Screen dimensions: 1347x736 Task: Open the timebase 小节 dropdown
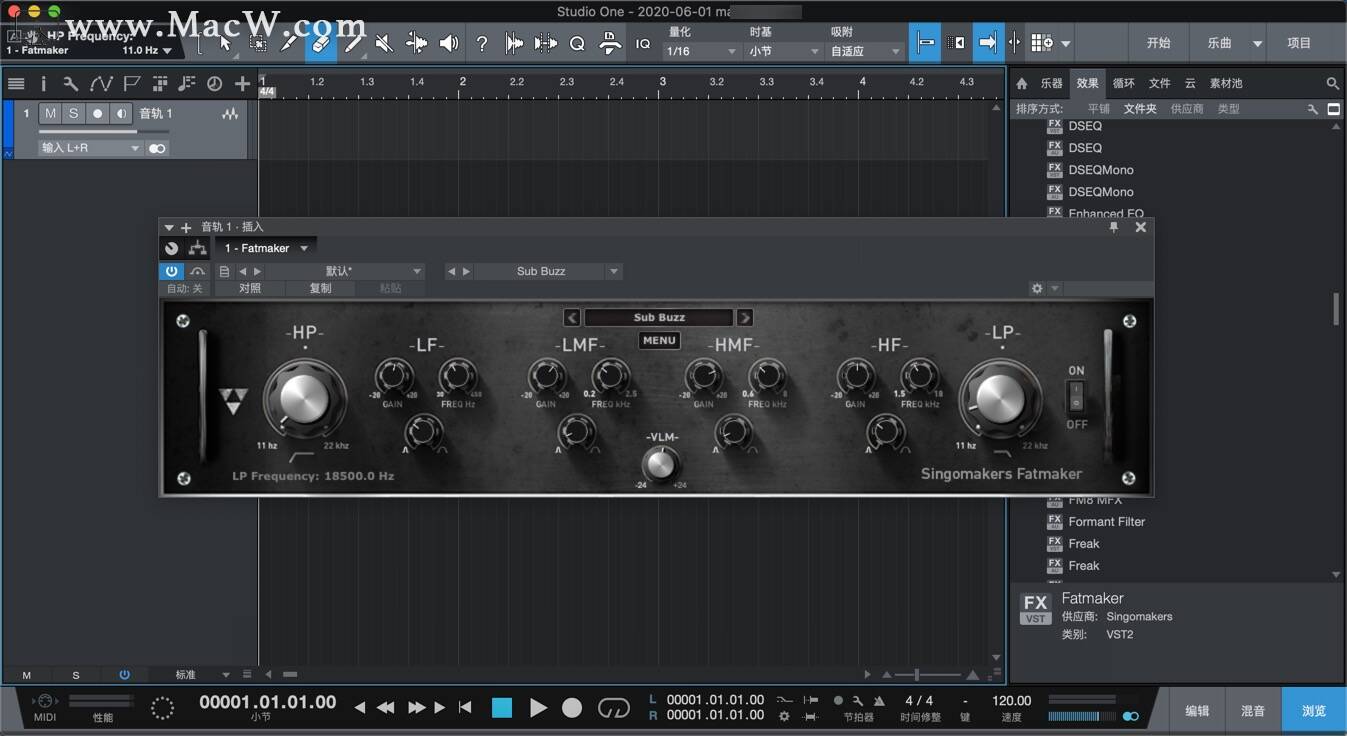(784, 51)
